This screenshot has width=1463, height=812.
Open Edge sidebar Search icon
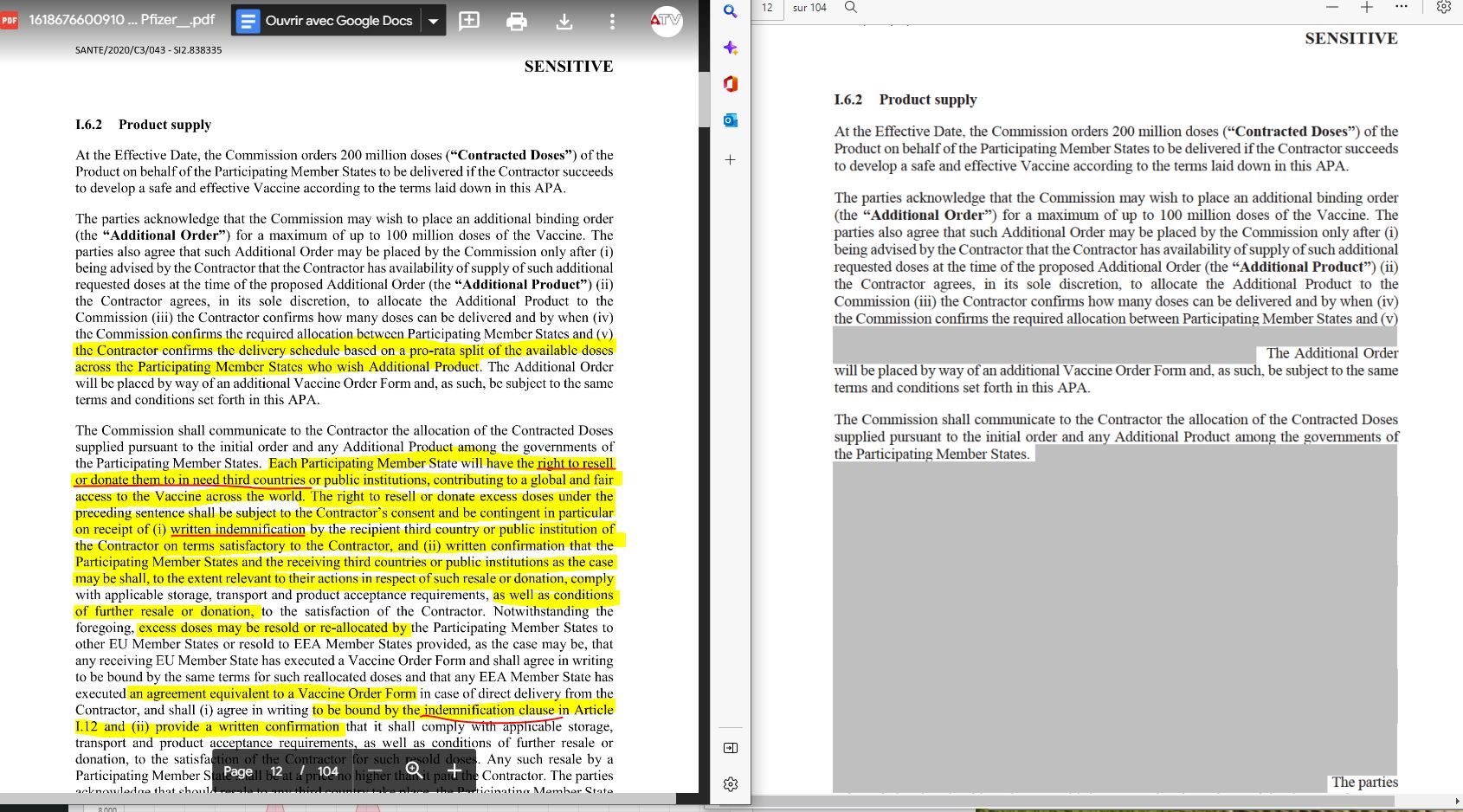click(731, 11)
